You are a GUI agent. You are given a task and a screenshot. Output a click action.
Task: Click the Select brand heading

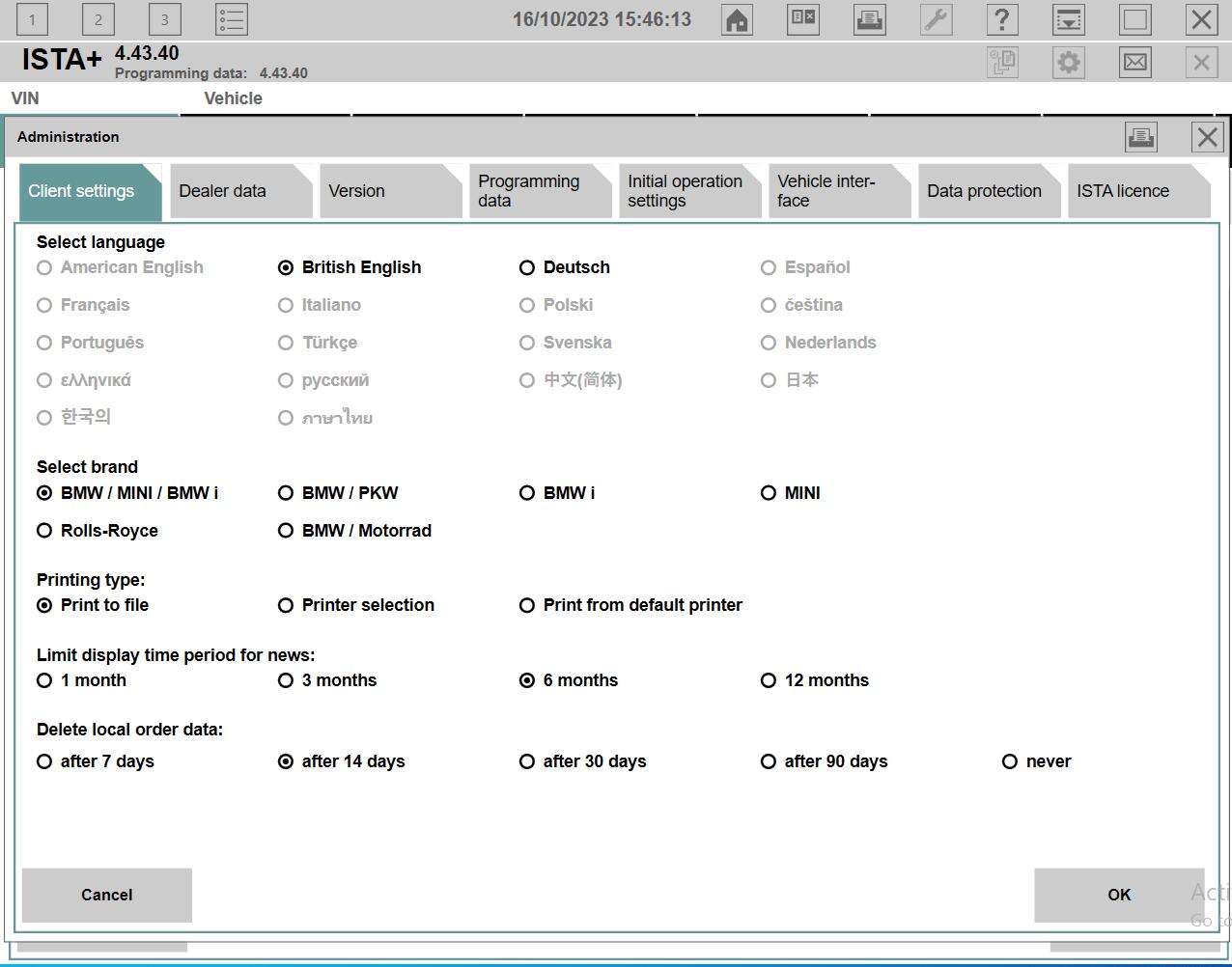tap(87, 467)
